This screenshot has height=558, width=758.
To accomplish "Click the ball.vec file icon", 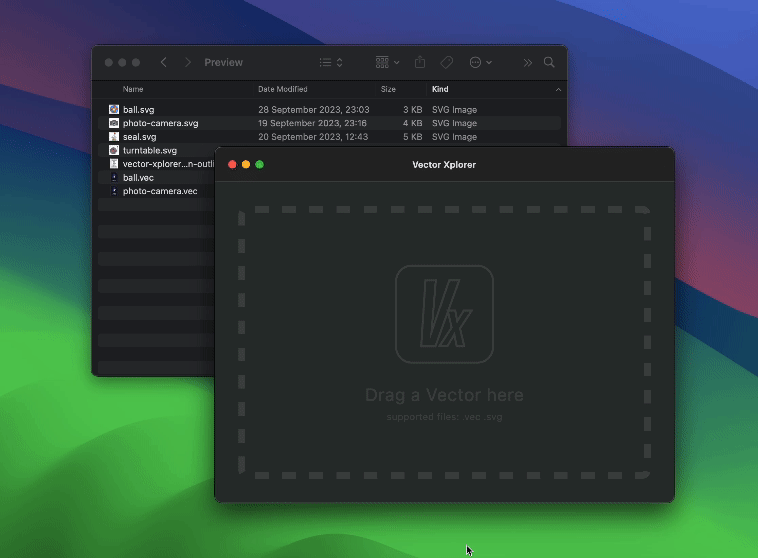I will click(x=114, y=177).
